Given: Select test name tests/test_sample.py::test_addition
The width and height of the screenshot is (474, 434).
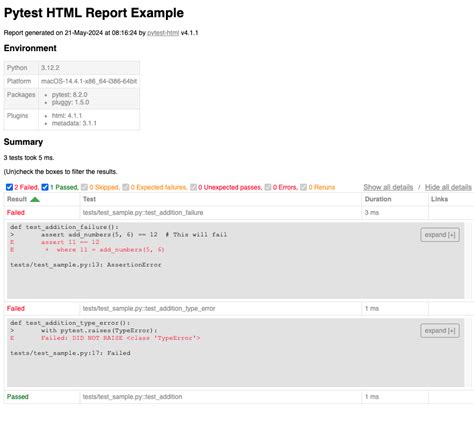Looking at the screenshot, I should [x=132, y=397].
